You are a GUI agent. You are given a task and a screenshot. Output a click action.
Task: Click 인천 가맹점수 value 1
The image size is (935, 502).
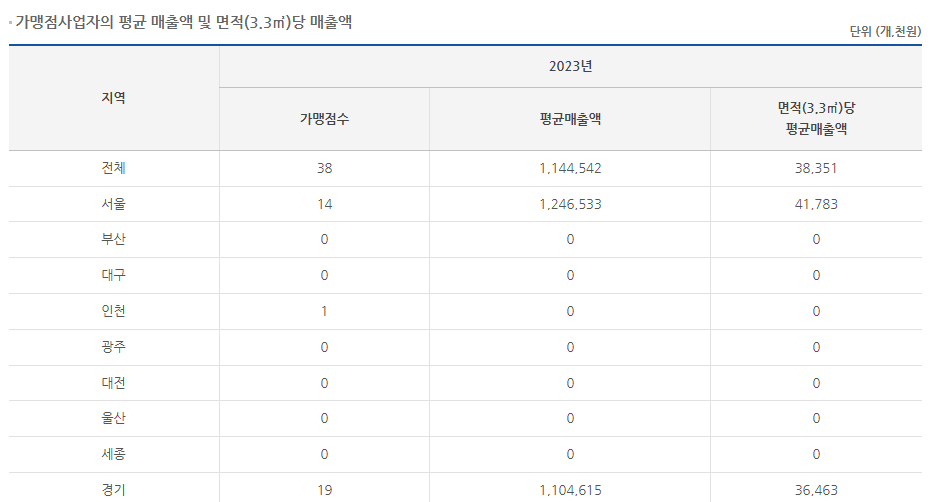click(x=324, y=311)
